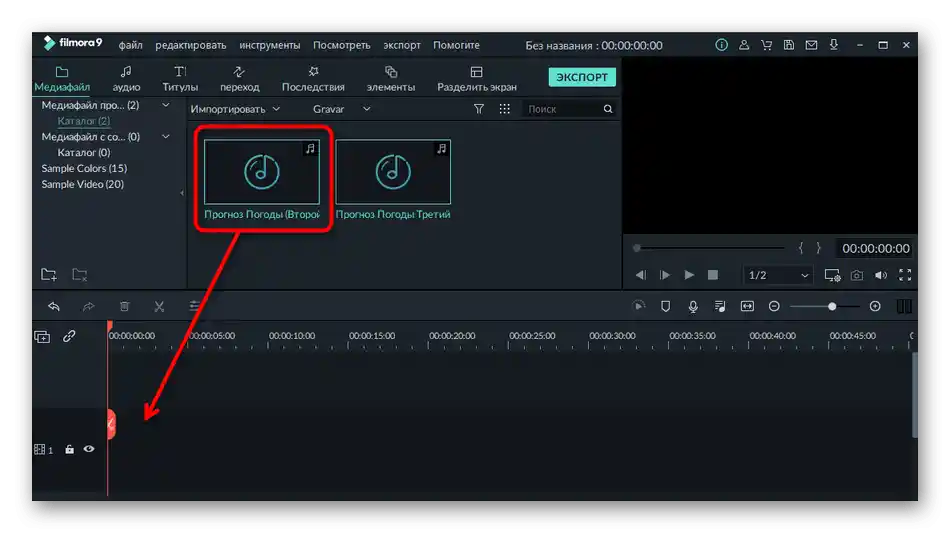
Task: Hide track 1 with eye icon
Action: tap(89, 449)
